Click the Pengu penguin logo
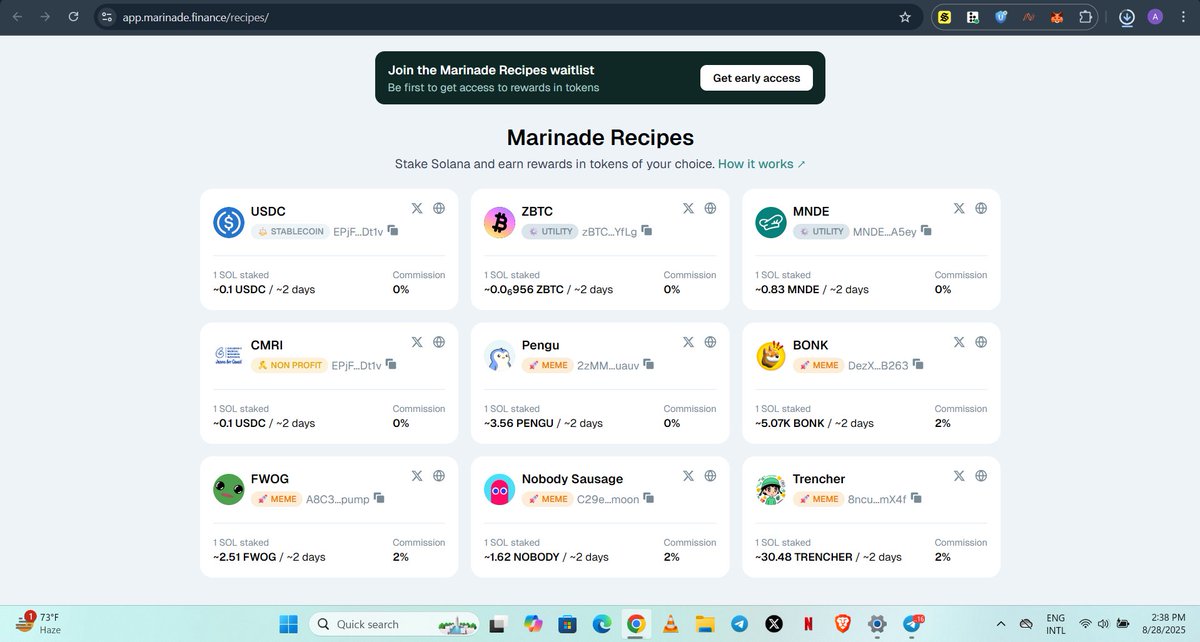 pos(500,356)
